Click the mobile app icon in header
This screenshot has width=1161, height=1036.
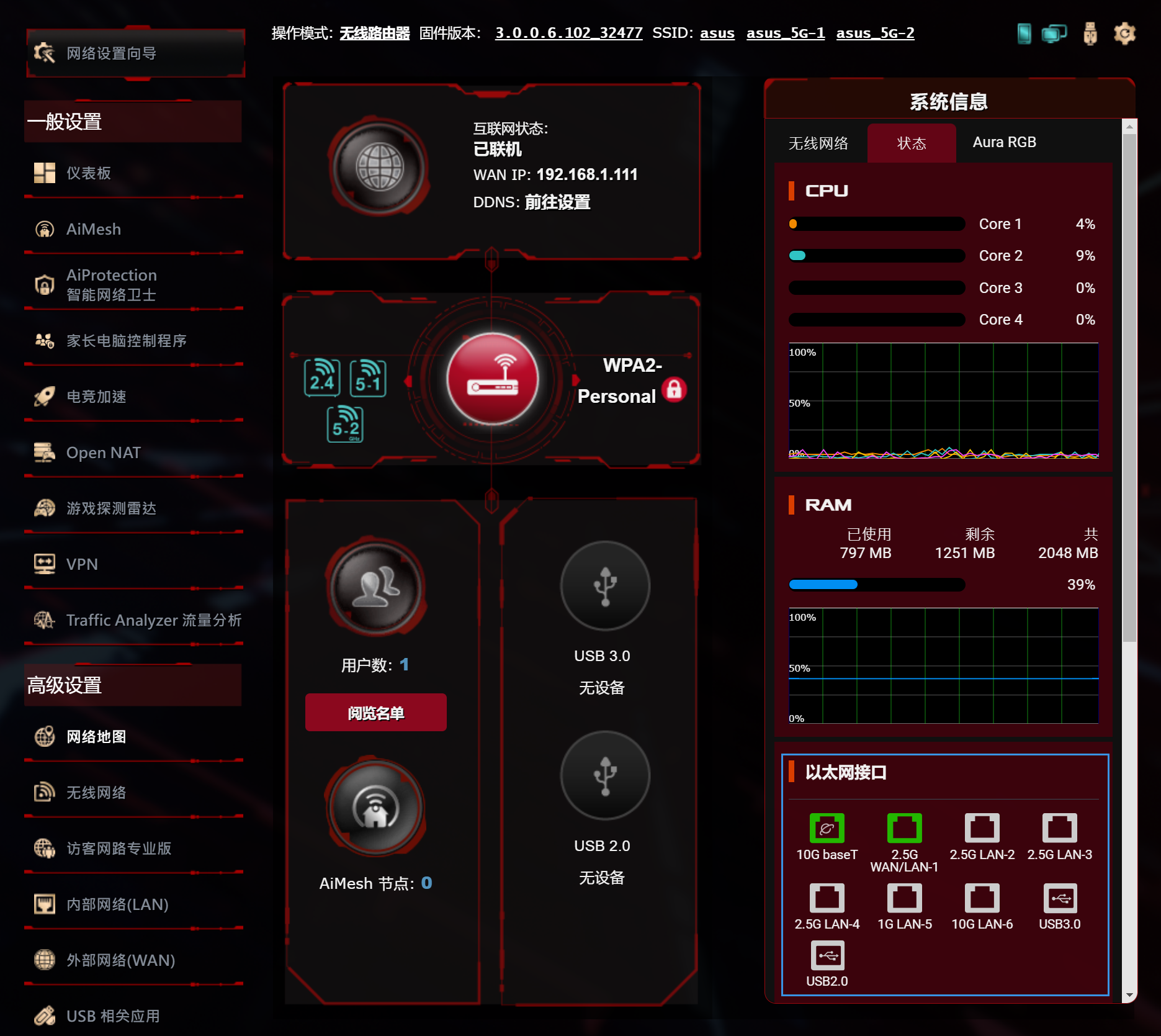1024,34
